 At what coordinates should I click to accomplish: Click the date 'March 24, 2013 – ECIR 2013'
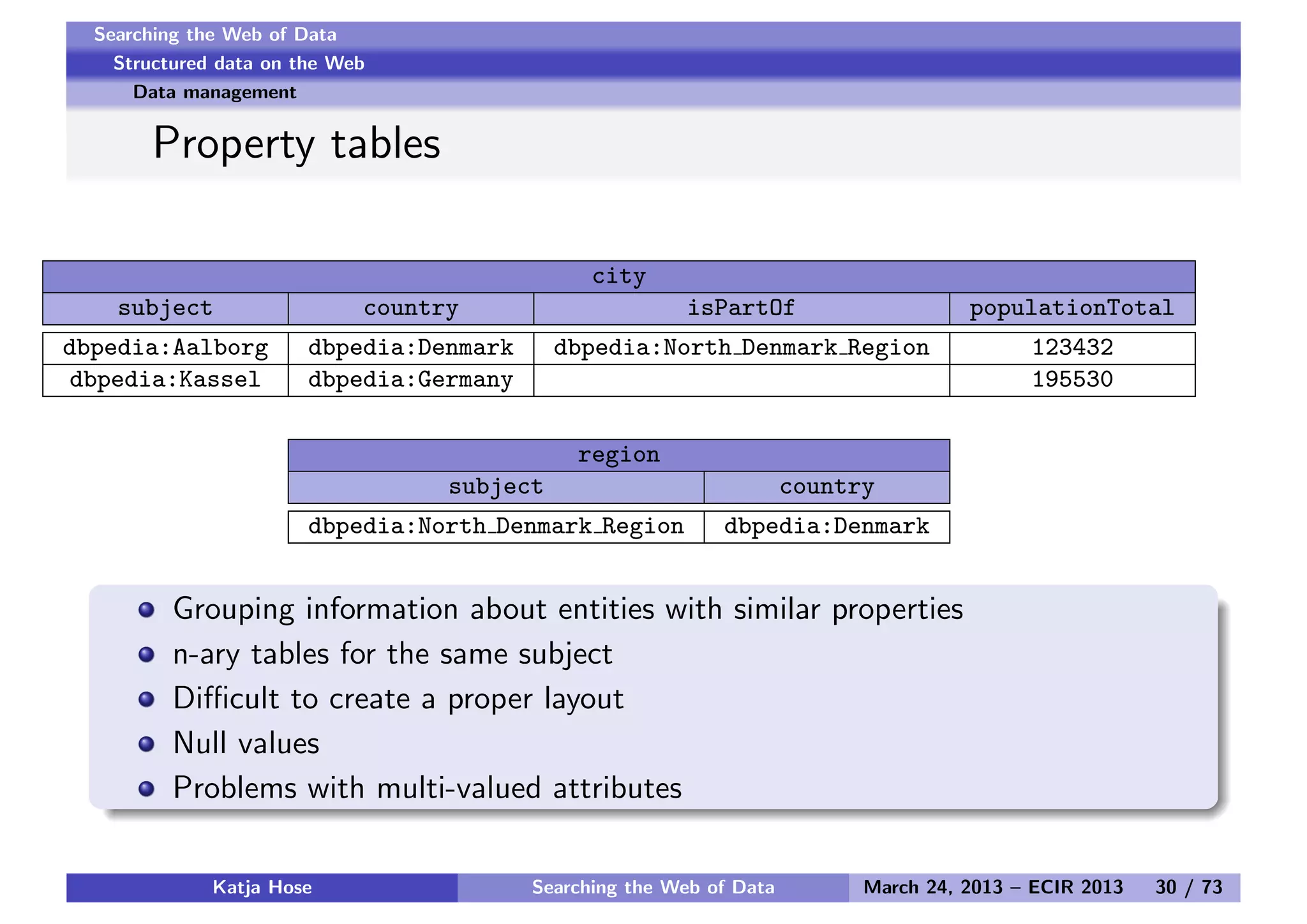[x=993, y=888]
